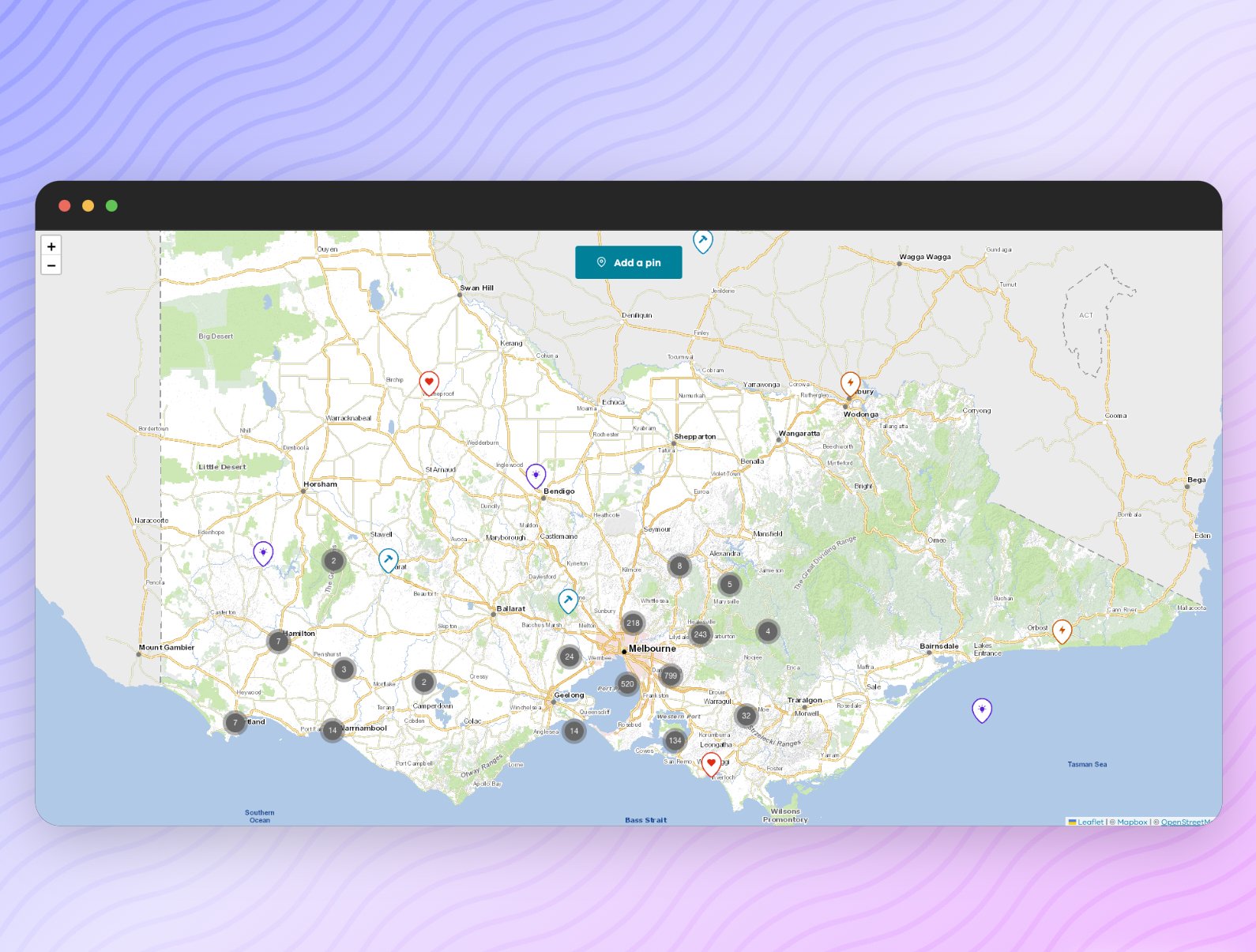Click the blue hammer pin at top of map

702,240
